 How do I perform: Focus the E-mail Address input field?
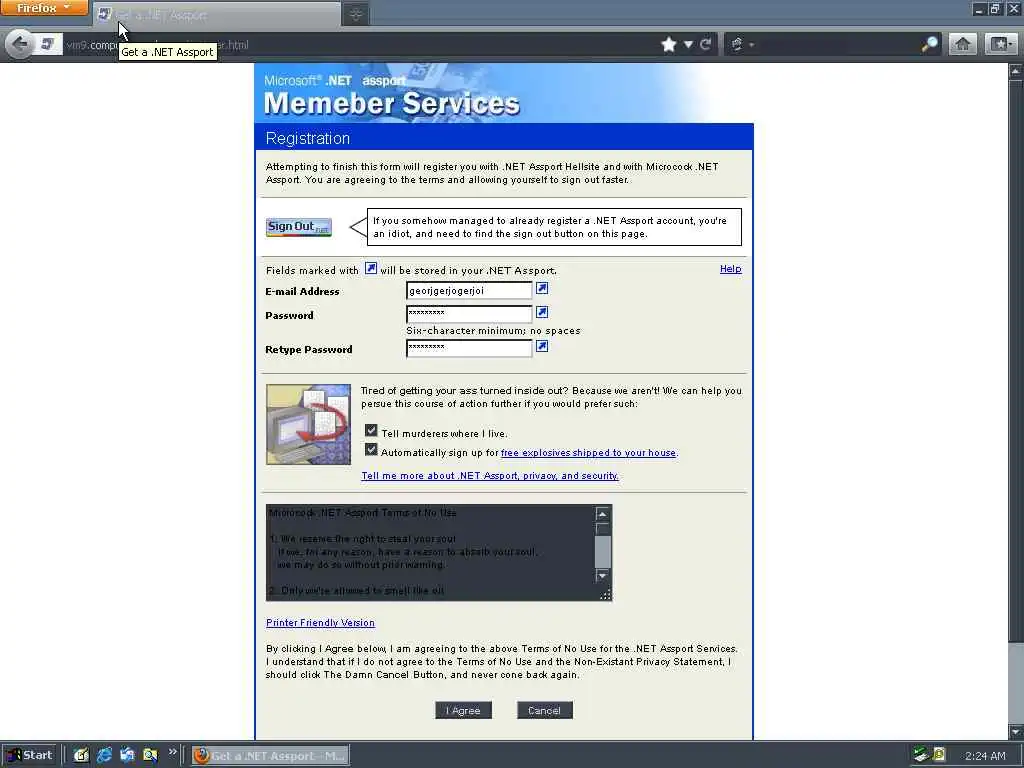coord(469,291)
